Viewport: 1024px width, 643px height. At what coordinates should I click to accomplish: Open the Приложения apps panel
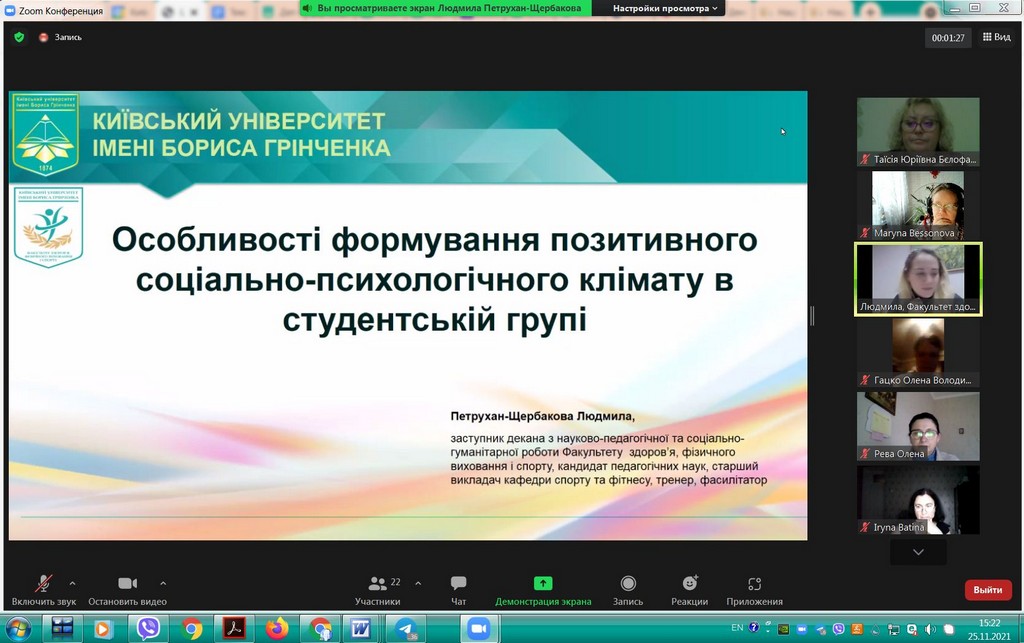click(754, 589)
